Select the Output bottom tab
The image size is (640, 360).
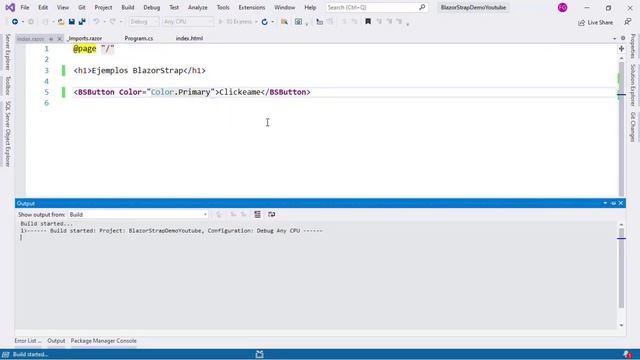(x=56, y=340)
